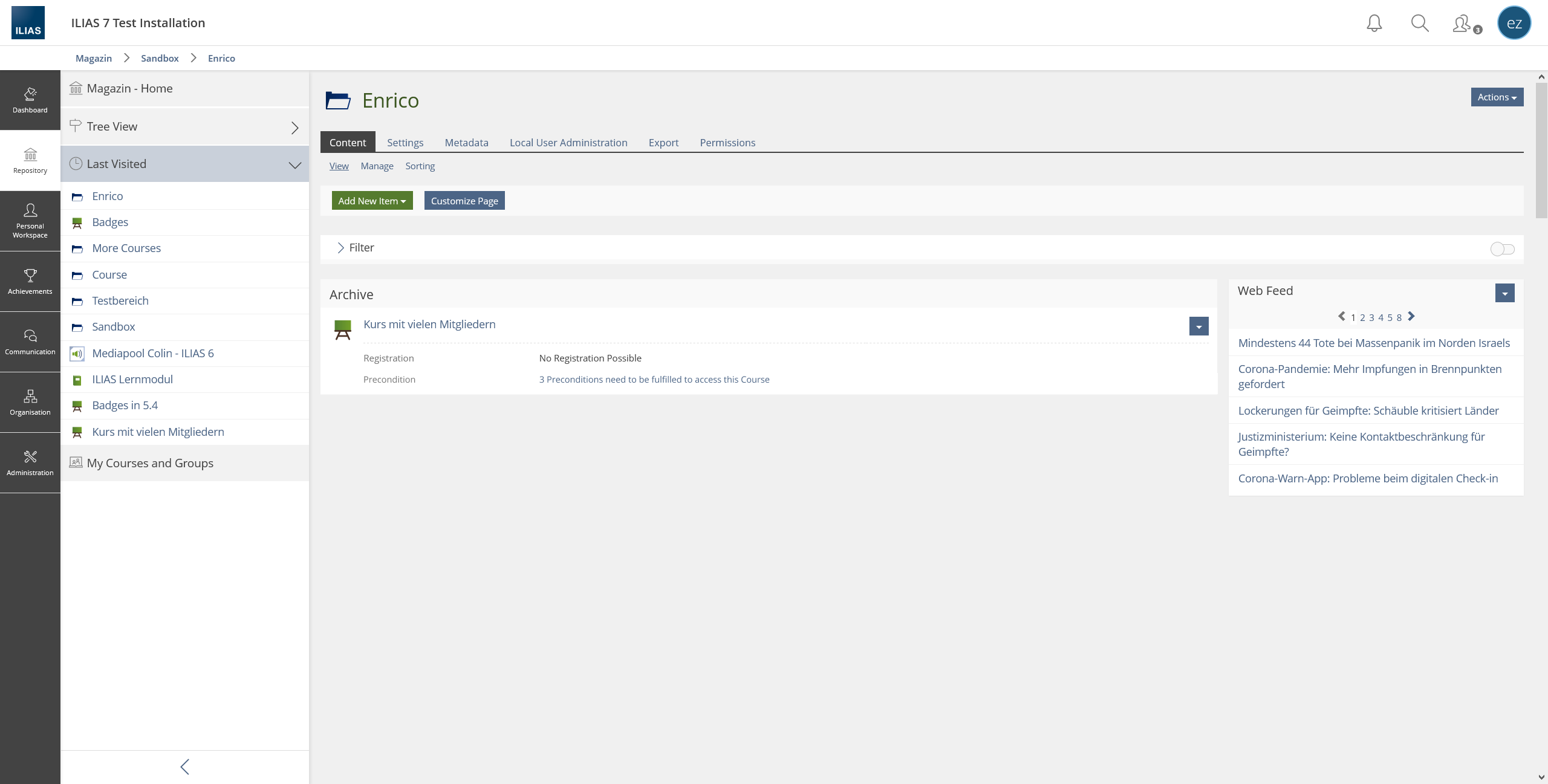Collapse the Last Visited section
The width and height of the screenshot is (1548, 784).
pyautogui.click(x=294, y=164)
